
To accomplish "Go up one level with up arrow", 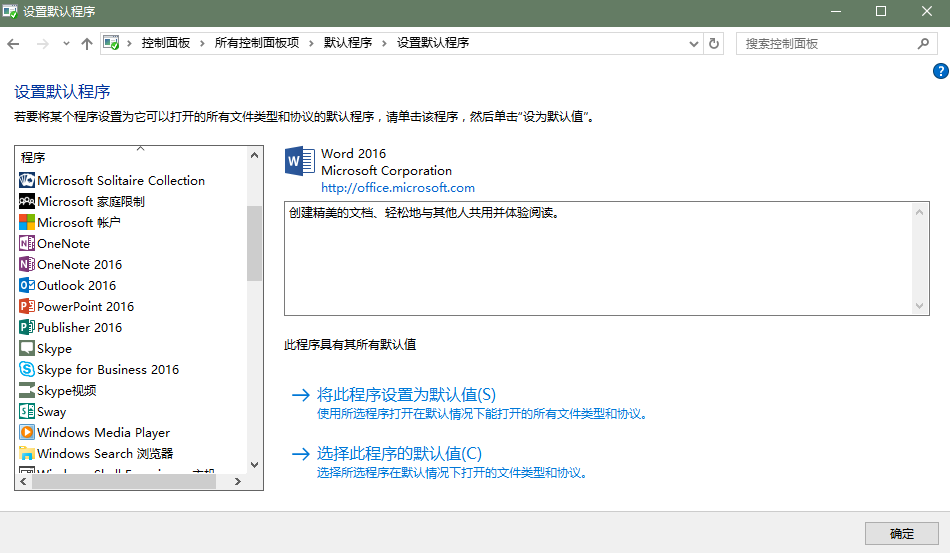I will pyautogui.click(x=87, y=44).
